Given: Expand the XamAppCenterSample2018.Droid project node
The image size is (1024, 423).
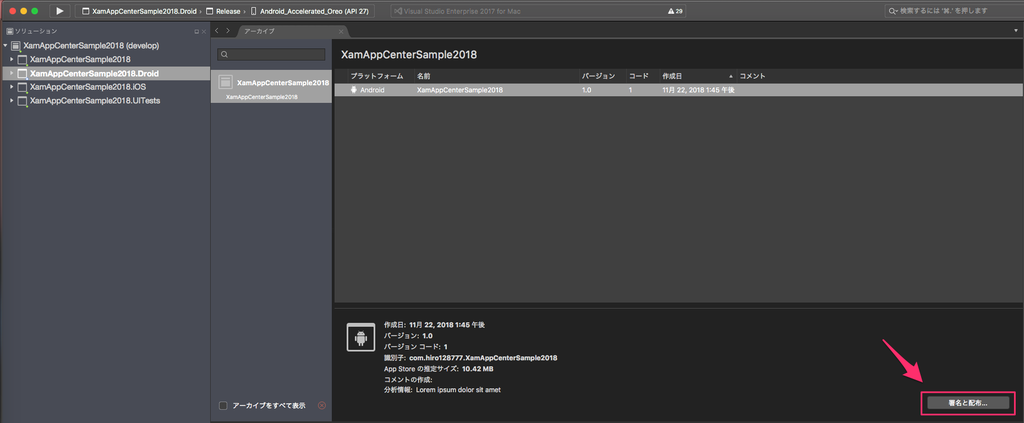Looking at the screenshot, I should (x=12, y=73).
